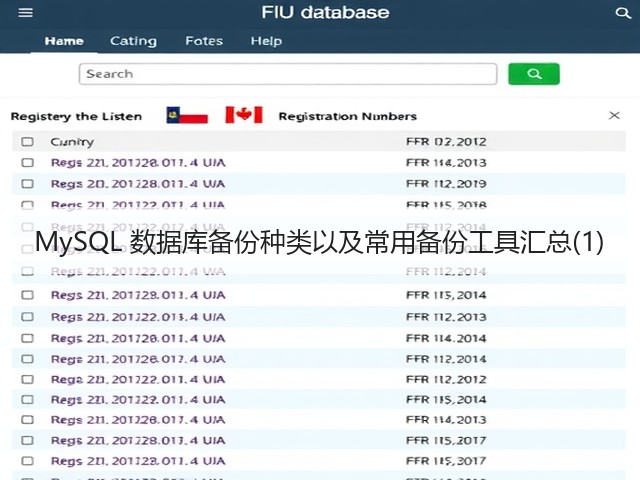Image resolution: width=640 pixels, height=480 pixels.
Task: Tick the Cunlry header checkbox
Action: 27,142
